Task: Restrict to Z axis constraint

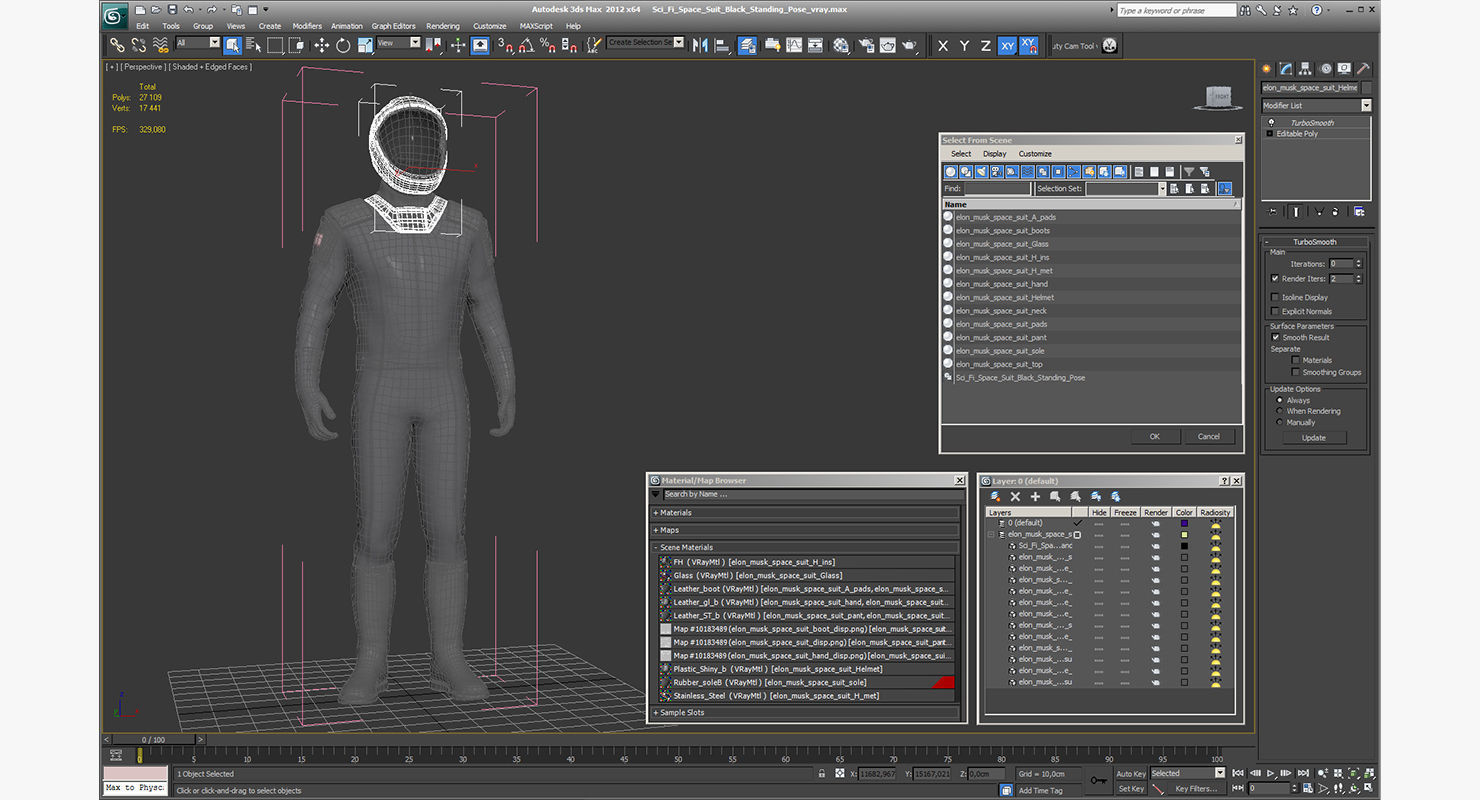Action: click(x=985, y=46)
